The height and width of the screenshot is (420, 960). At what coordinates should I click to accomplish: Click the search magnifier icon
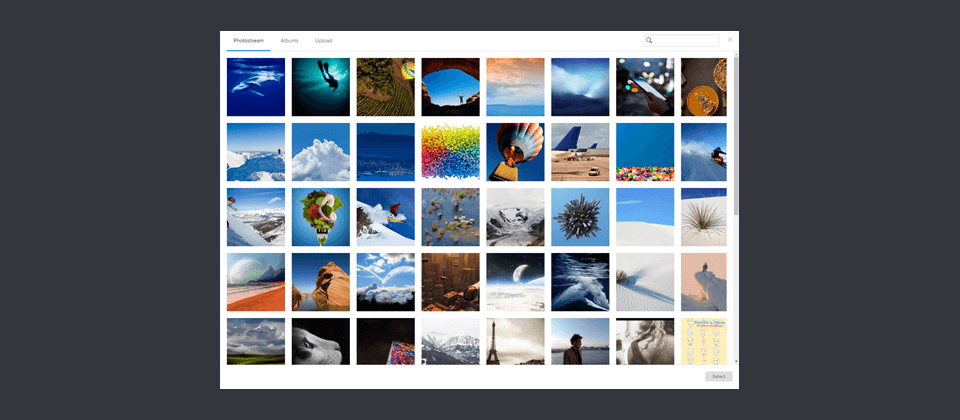[650, 40]
